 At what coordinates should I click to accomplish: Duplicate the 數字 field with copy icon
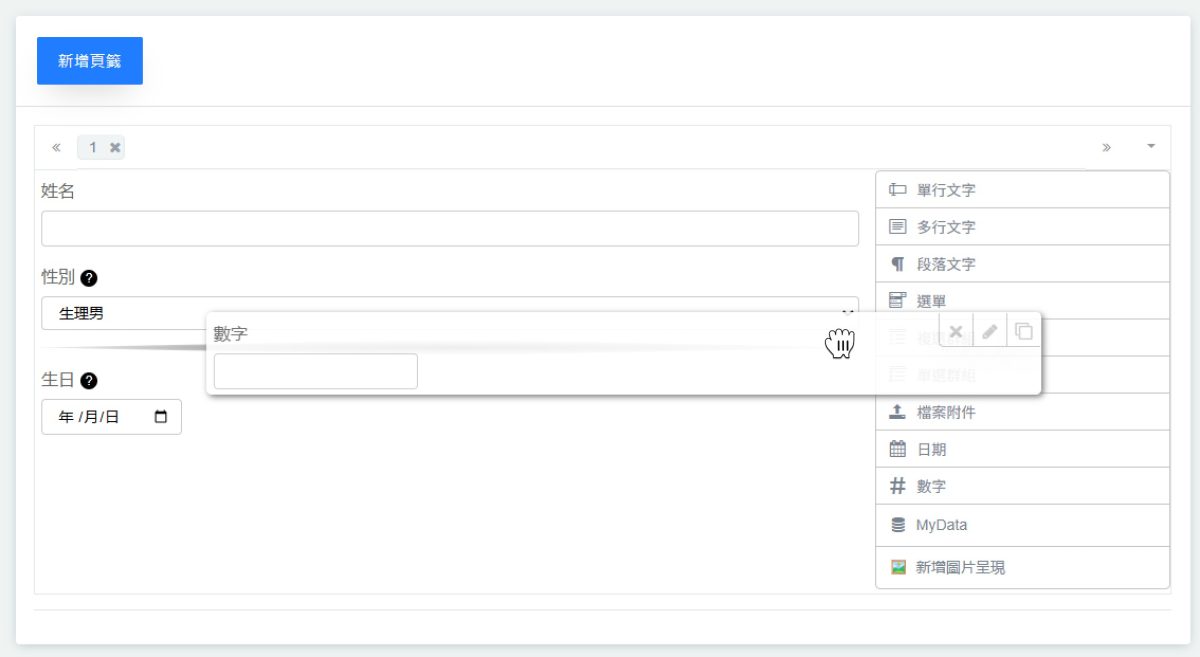[1024, 332]
